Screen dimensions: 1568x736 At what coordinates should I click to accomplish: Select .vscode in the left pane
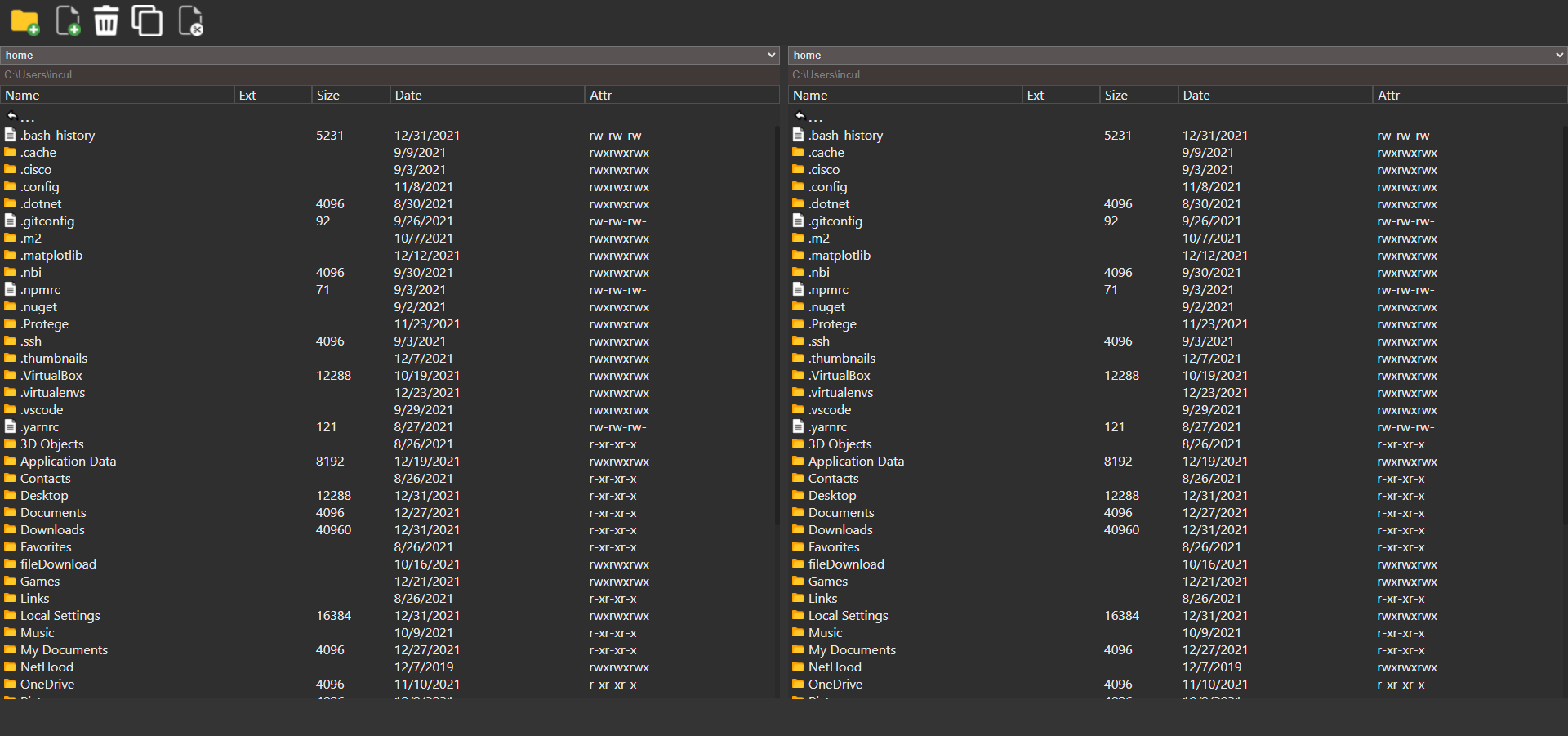pyautogui.click(x=42, y=409)
